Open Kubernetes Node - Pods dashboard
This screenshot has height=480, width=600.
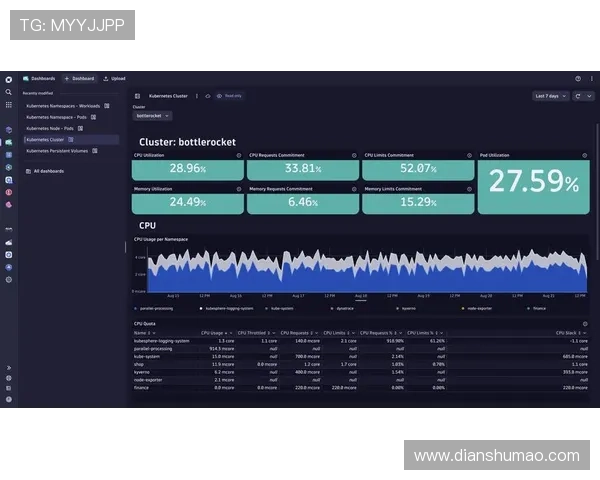pos(50,129)
